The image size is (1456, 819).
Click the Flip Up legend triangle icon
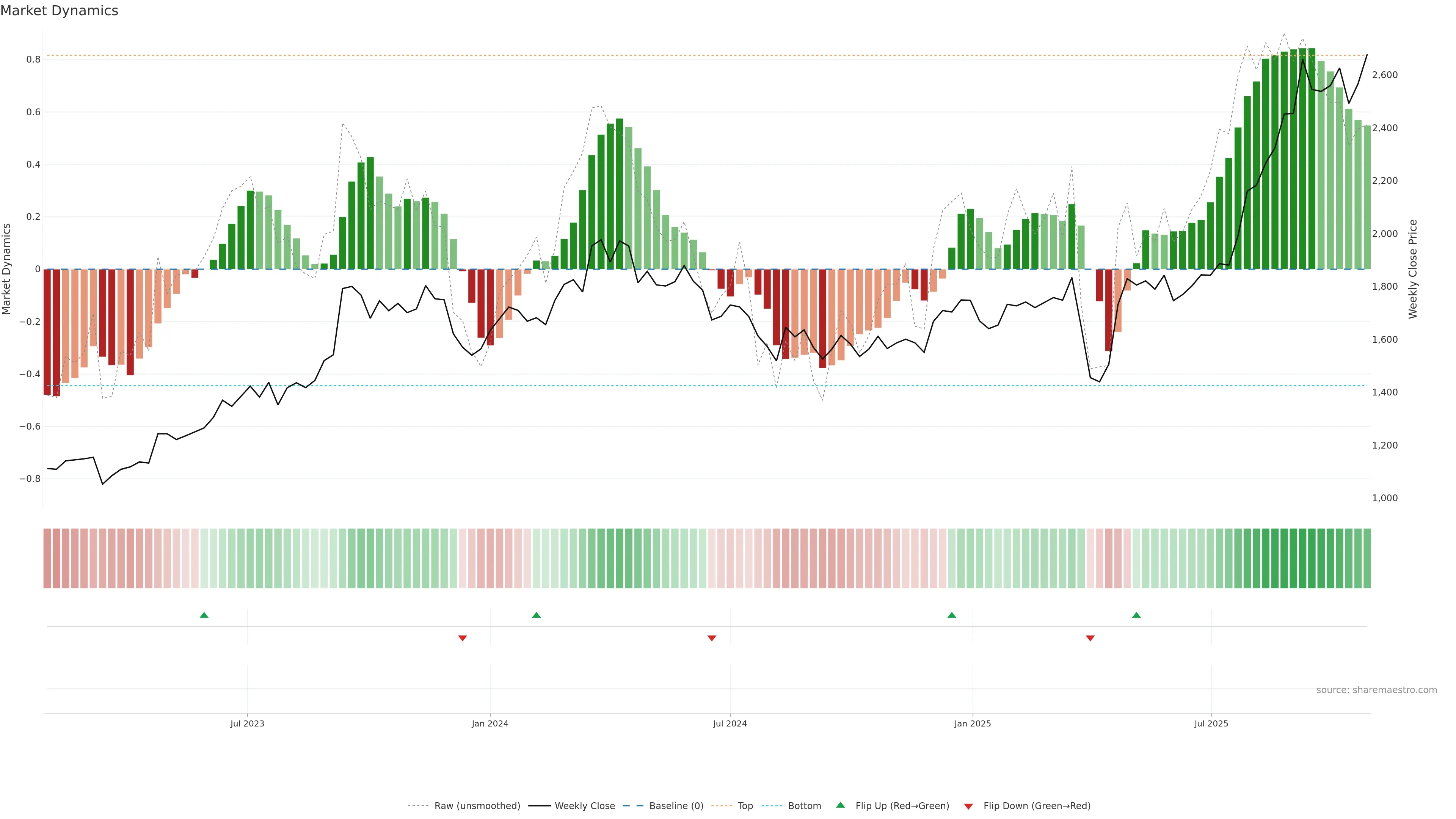[841, 805]
